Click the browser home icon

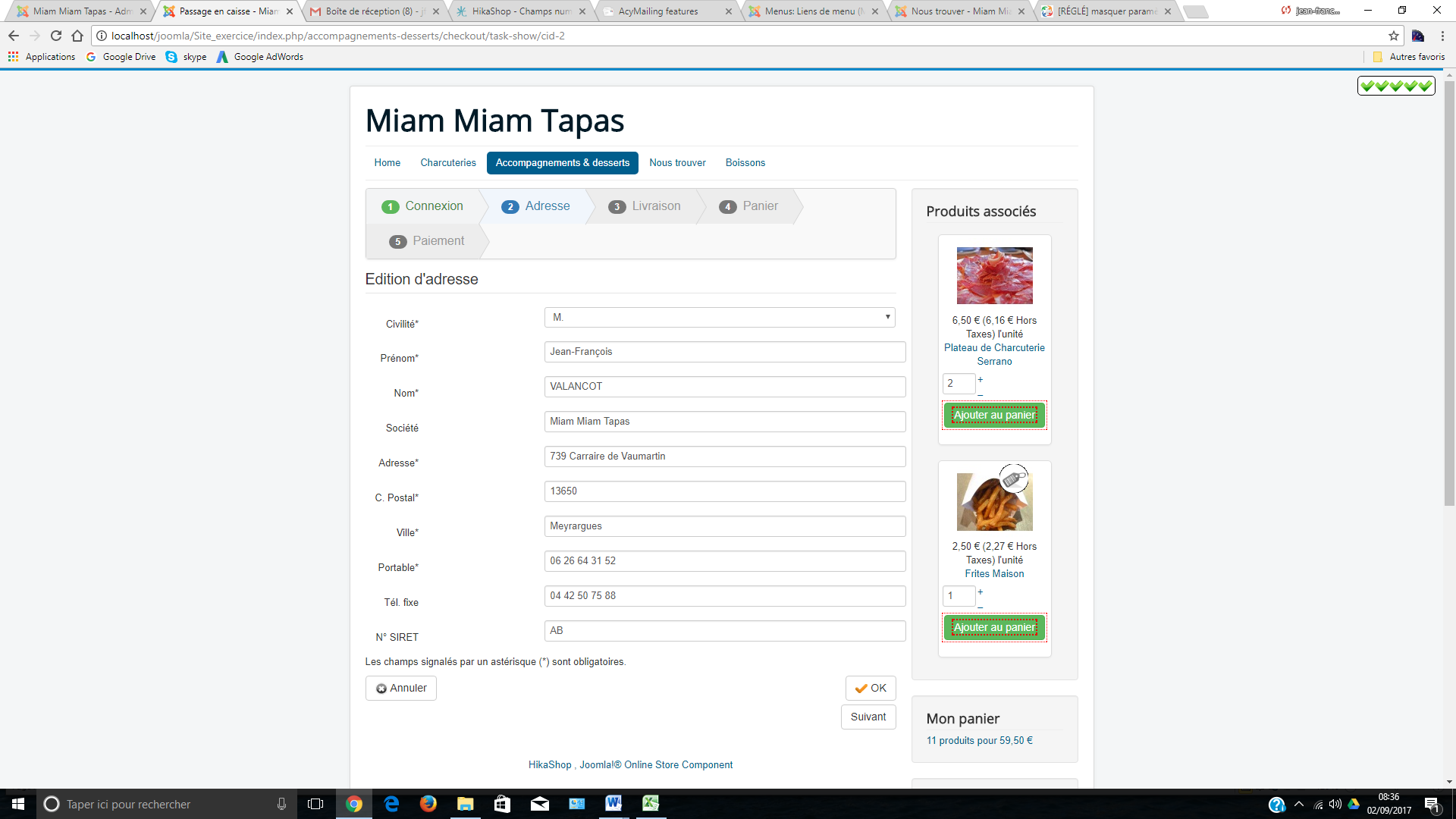[x=77, y=36]
